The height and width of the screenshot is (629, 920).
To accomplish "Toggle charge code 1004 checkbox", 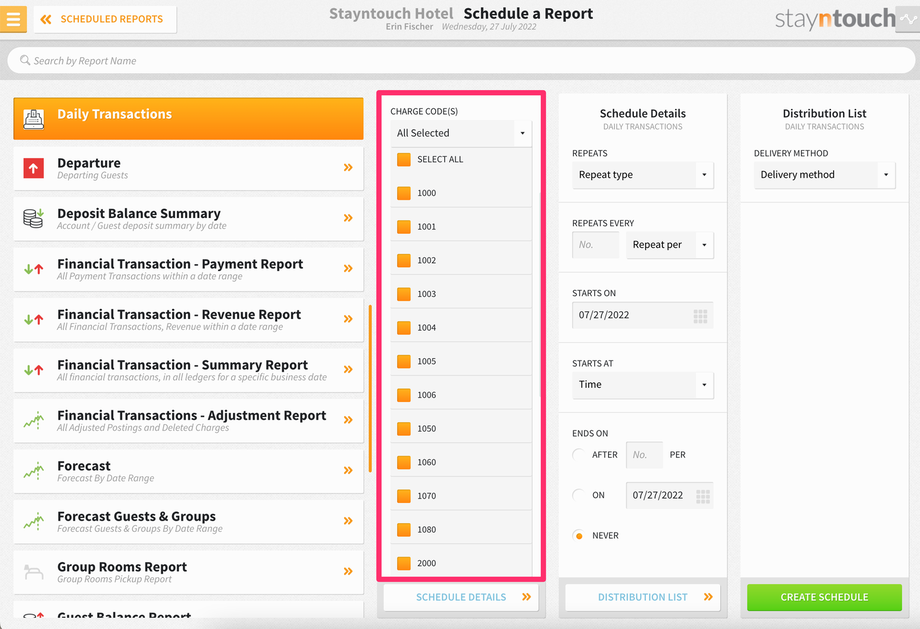I will coord(404,327).
